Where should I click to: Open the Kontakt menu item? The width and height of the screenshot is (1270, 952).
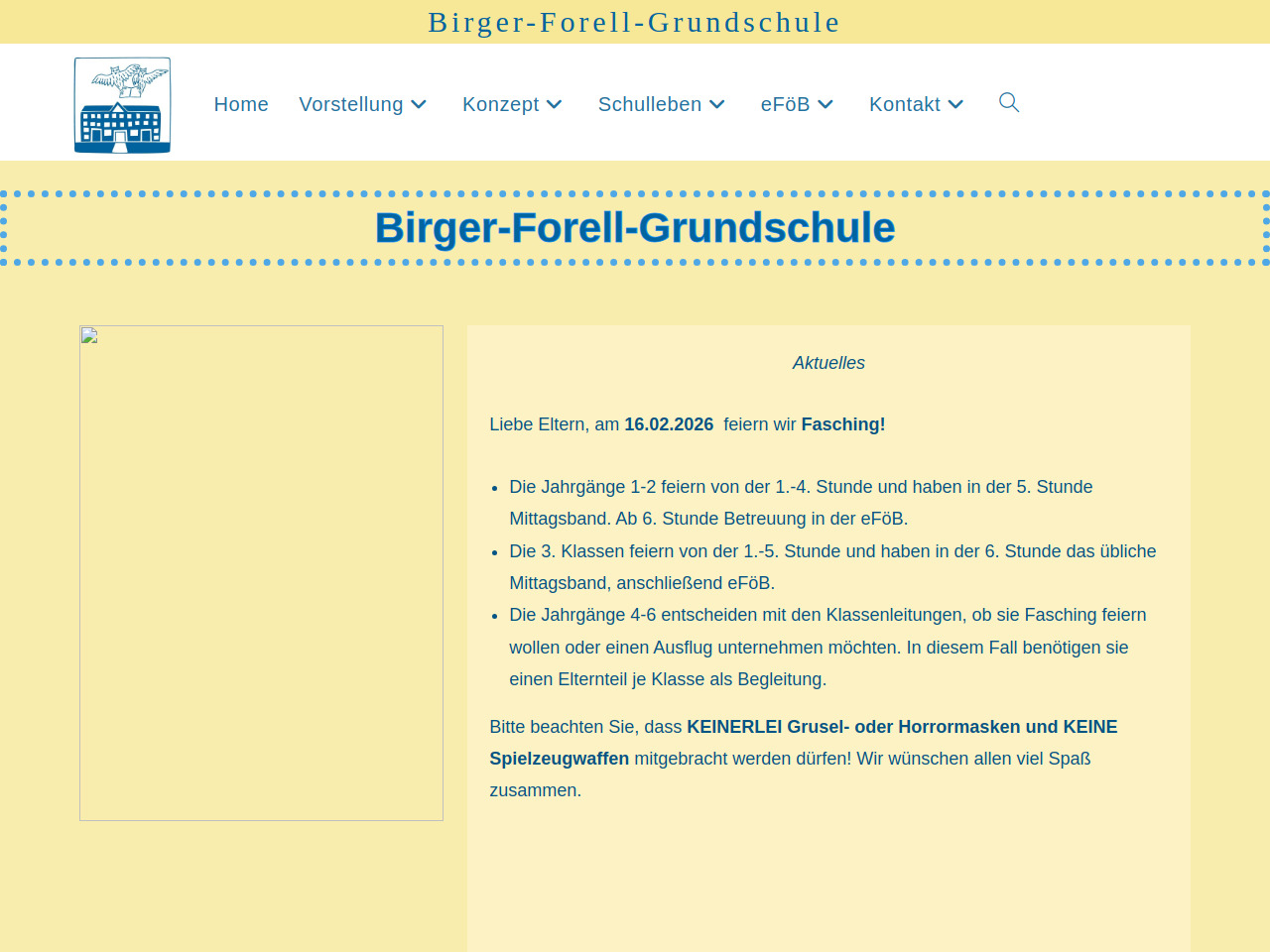(904, 104)
